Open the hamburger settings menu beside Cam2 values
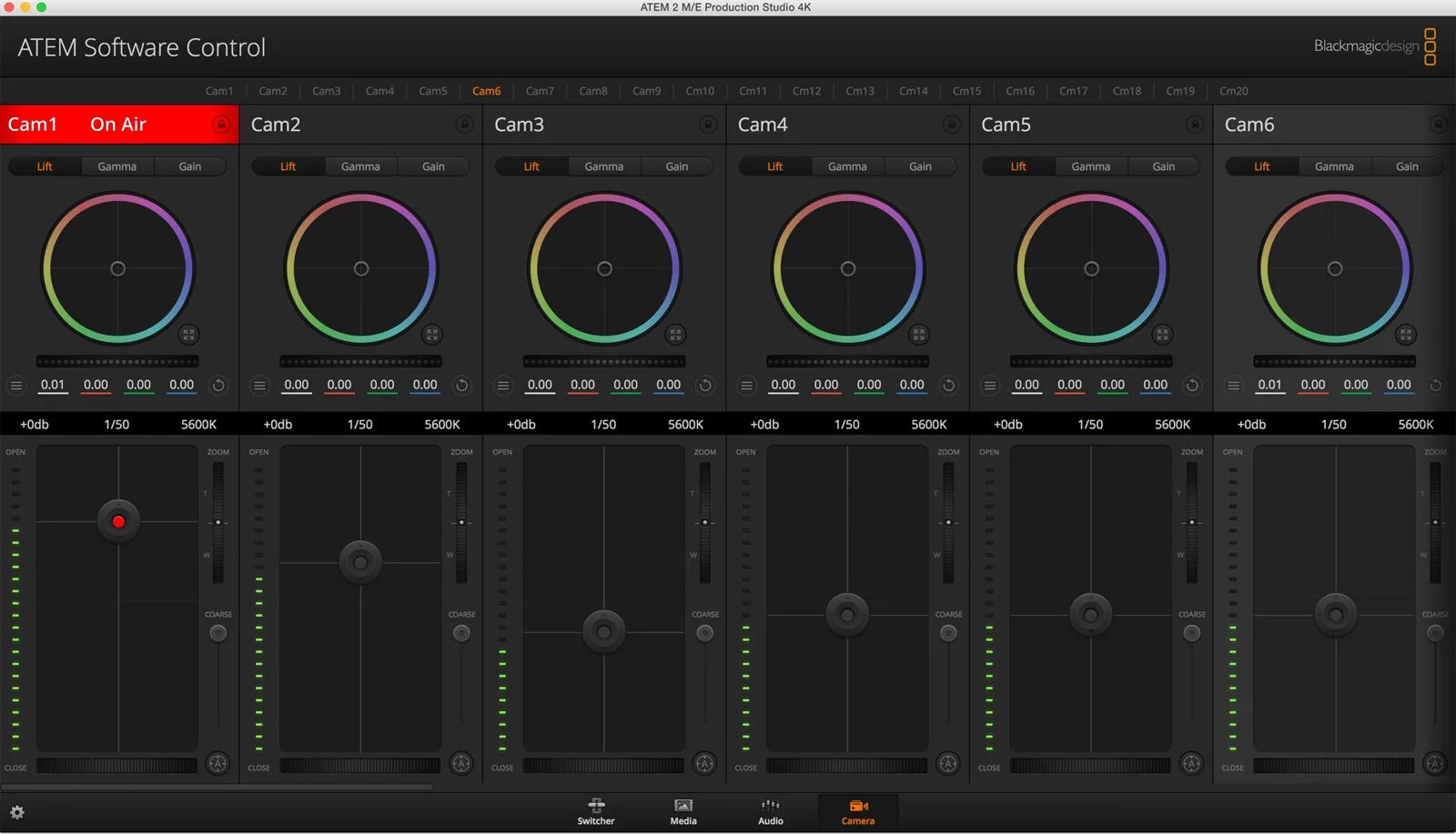 tap(260, 385)
